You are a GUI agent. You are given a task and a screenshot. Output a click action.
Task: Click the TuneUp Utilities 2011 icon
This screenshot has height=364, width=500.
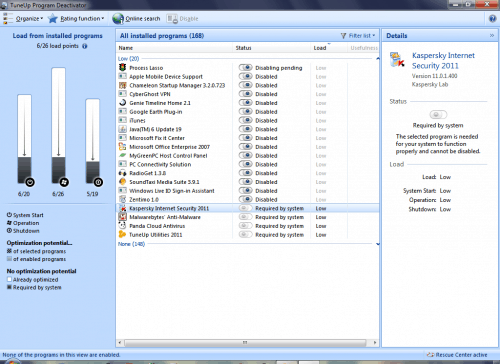pyautogui.click(x=122, y=234)
